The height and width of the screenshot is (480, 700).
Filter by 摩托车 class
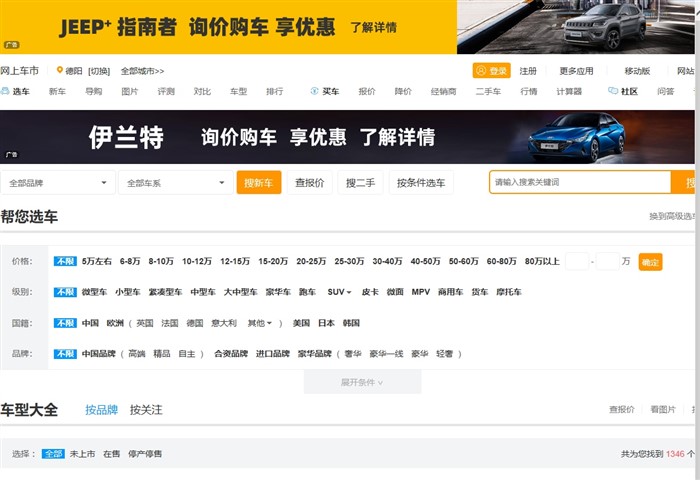click(x=509, y=292)
